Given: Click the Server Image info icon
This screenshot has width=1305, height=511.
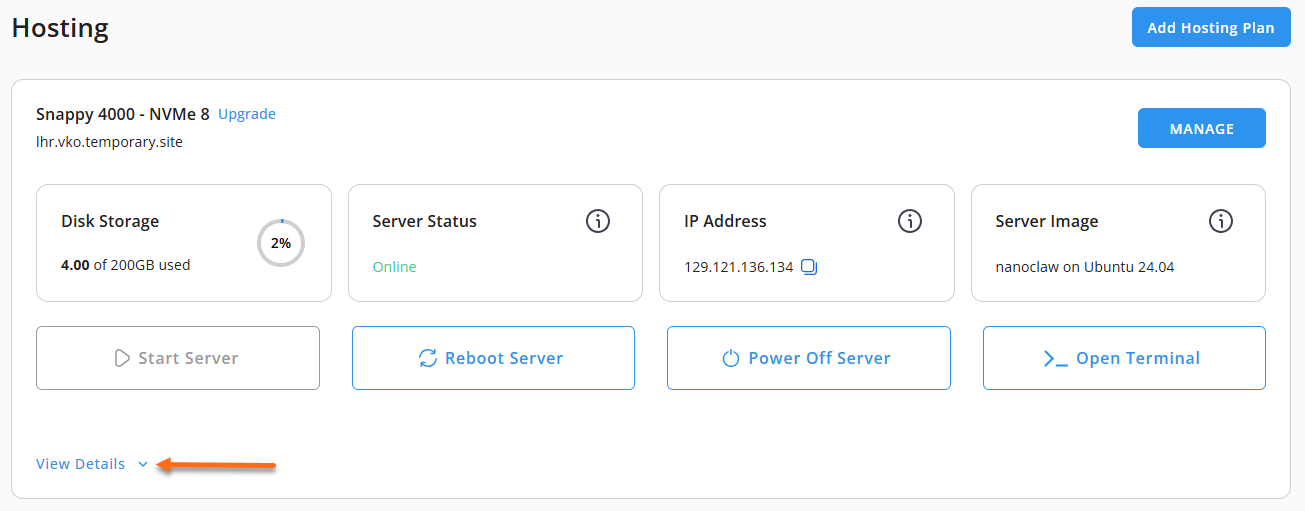Looking at the screenshot, I should [1221, 221].
